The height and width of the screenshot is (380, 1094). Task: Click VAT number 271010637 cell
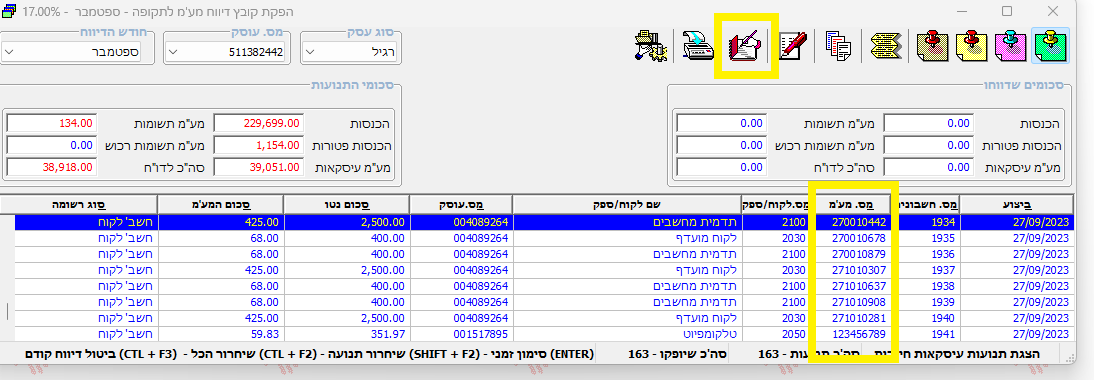click(x=855, y=286)
